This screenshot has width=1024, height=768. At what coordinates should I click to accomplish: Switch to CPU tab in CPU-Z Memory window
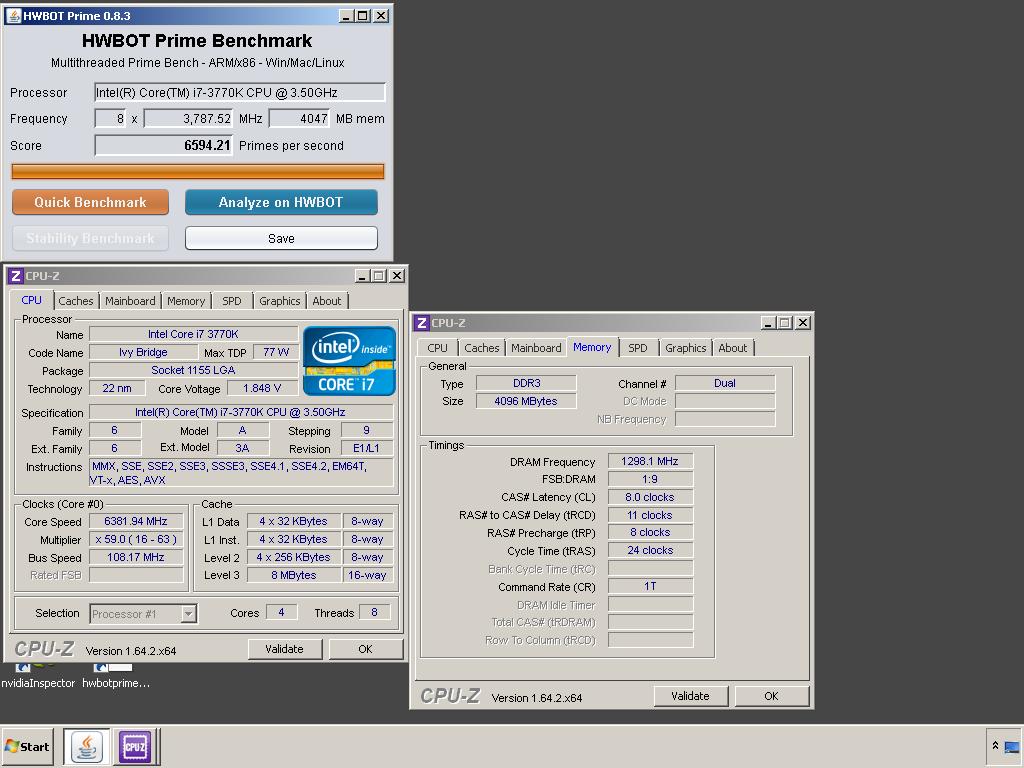point(438,348)
